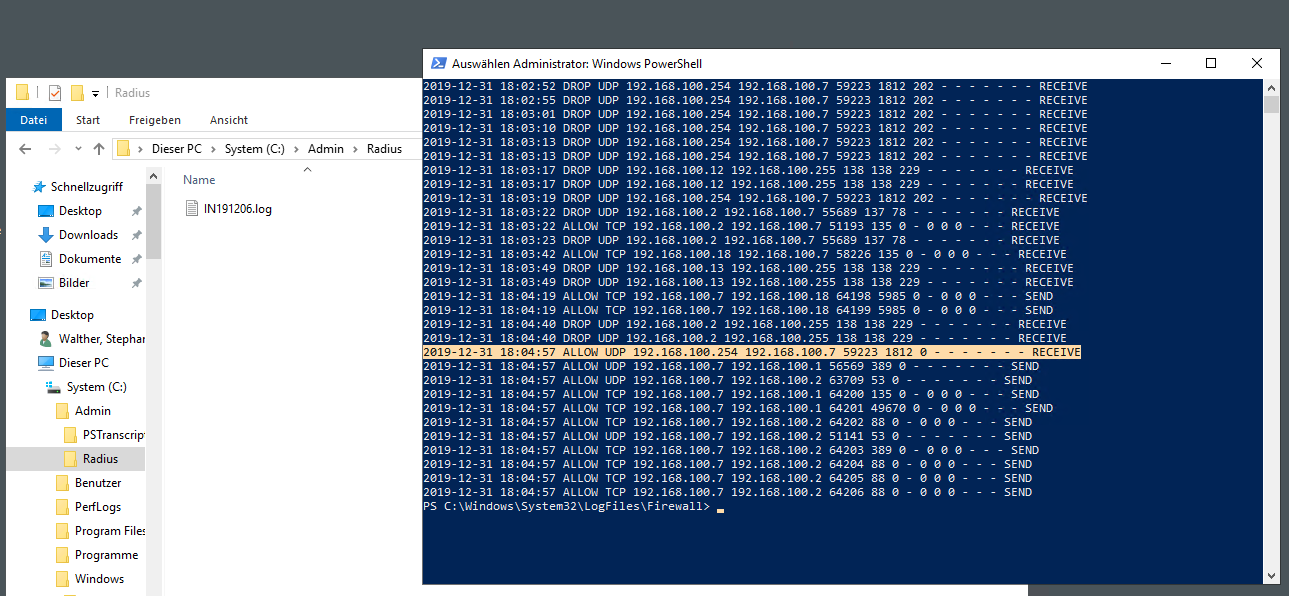The width and height of the screenshot is (1289, 596).
Task: Click the Downloads blue arrow icon
Action: point(45,235)
